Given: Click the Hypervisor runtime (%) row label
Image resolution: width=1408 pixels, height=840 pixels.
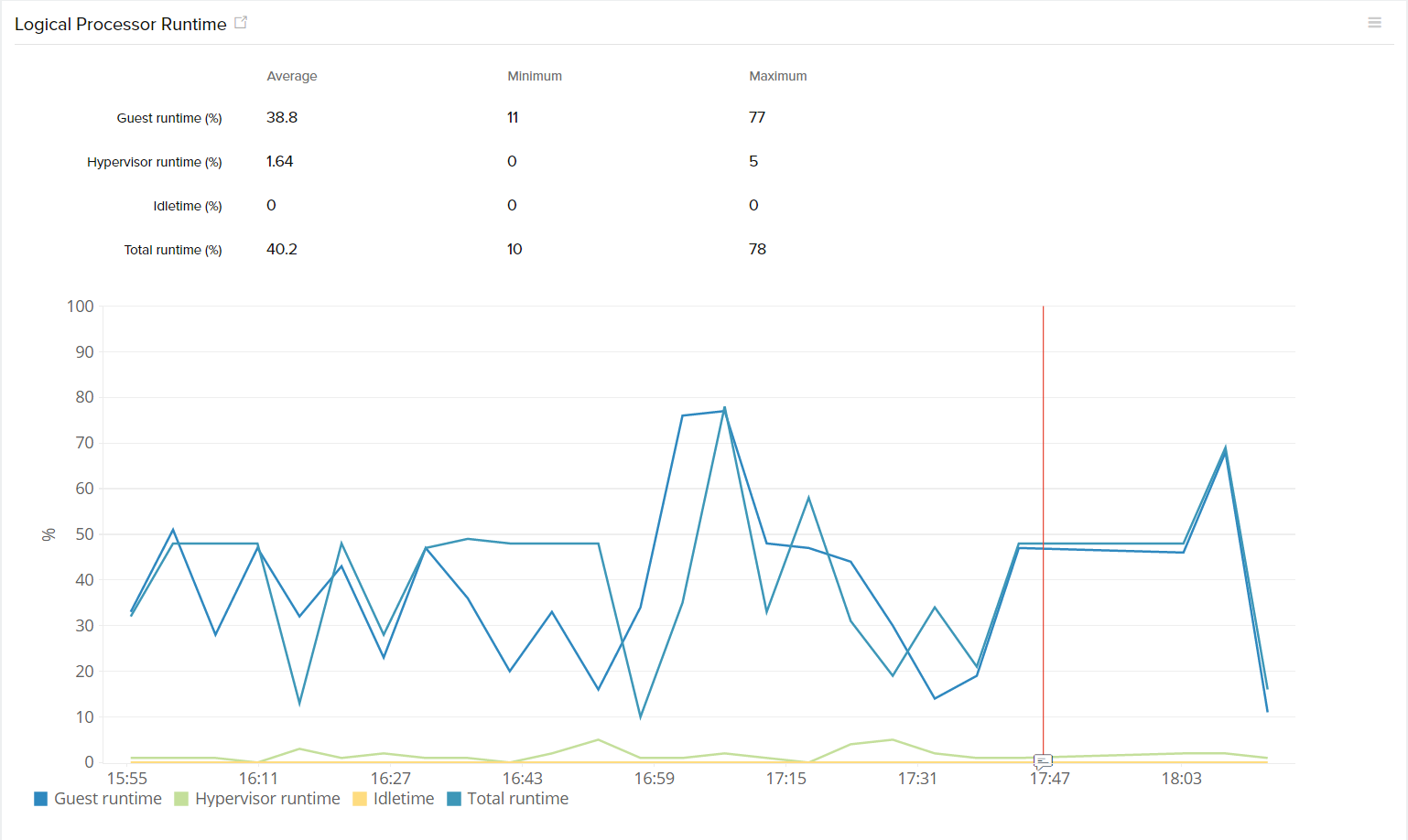Looking at the screenshot, I should point(155,162).
